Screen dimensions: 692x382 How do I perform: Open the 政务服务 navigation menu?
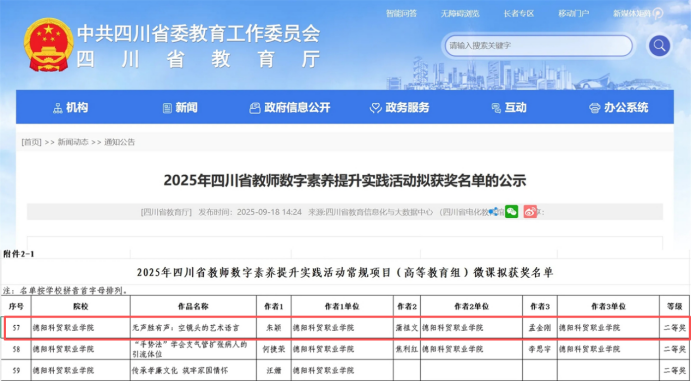(399, 108)
